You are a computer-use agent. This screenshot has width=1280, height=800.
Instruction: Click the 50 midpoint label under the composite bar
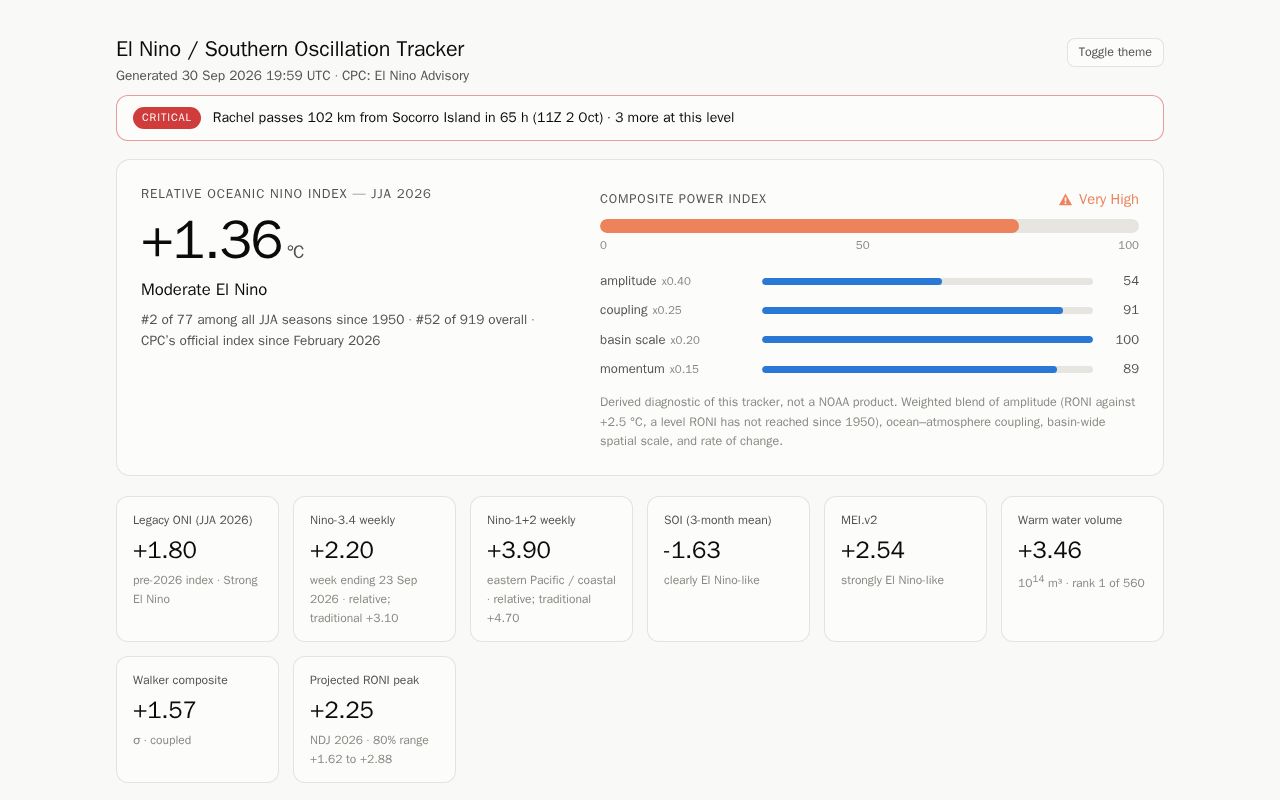862,245
